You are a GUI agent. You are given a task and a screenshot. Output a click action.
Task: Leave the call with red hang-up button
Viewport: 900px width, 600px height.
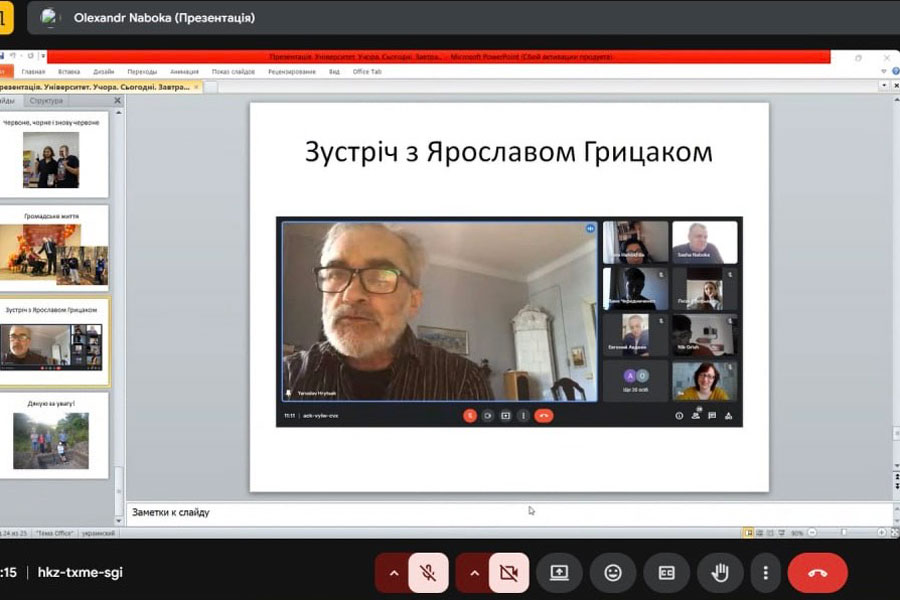click(817, 572)
